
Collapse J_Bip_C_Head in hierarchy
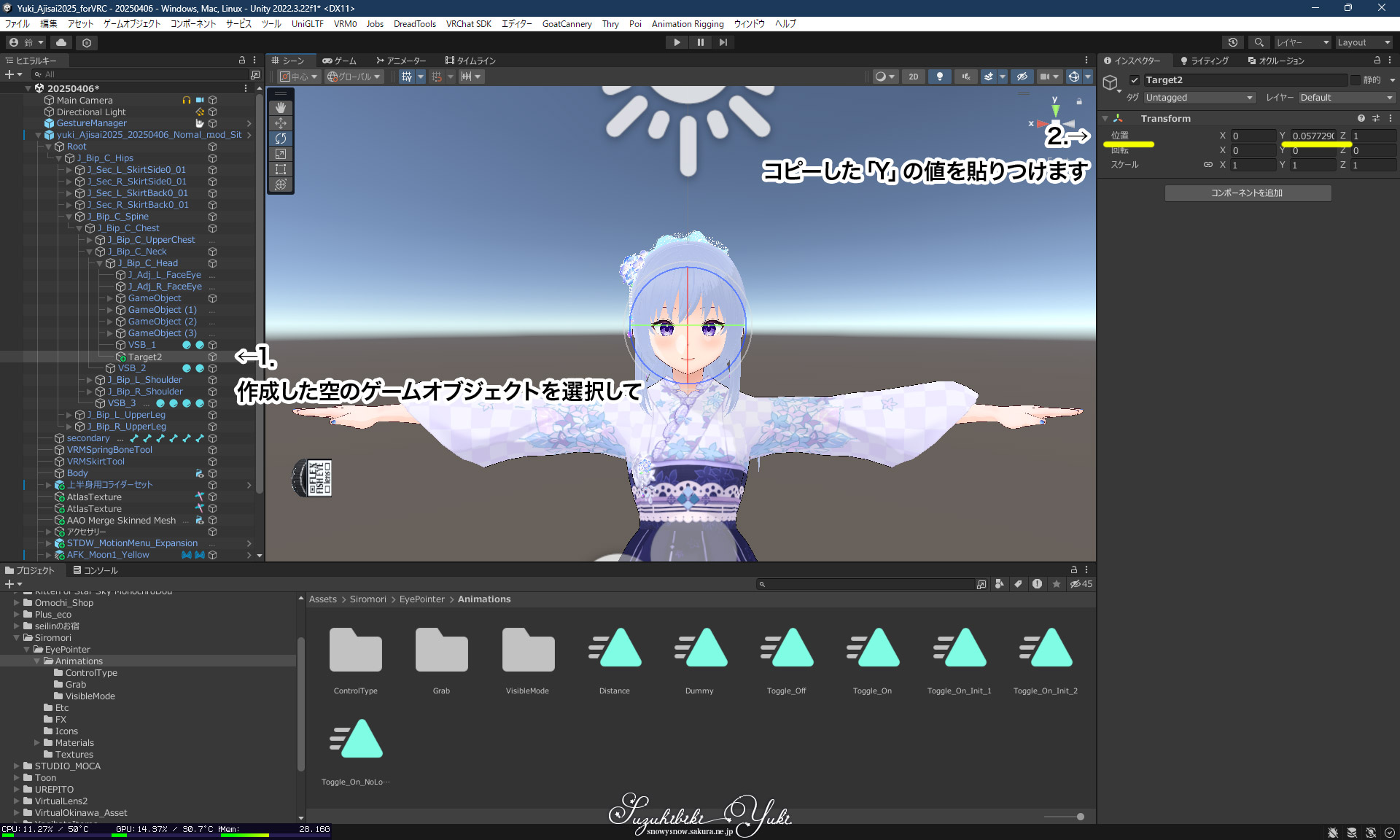click(100, 263)
